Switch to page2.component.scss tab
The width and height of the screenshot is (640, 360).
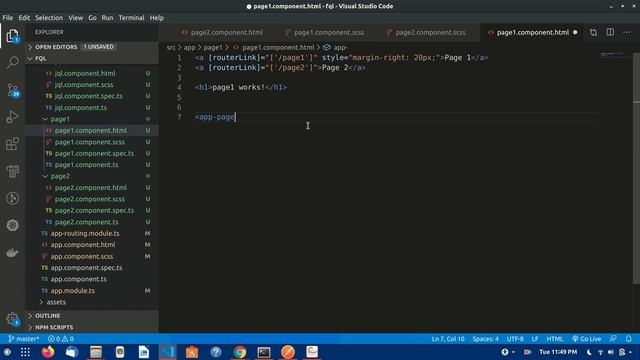[x=430, y=32]
